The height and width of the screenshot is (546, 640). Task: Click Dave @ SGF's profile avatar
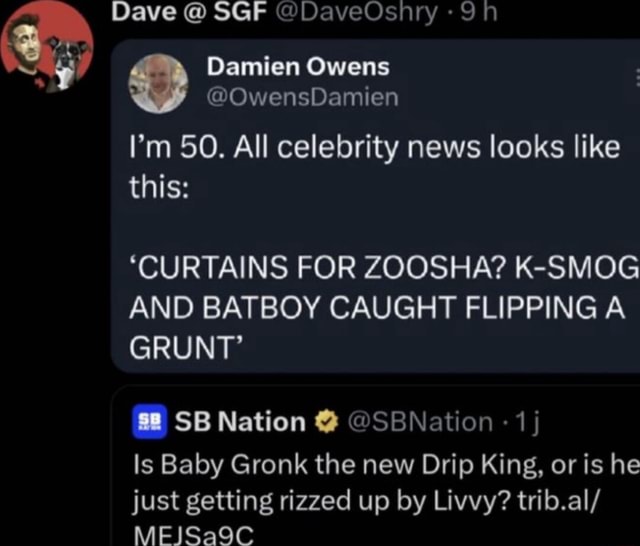[x=46, y=48]
